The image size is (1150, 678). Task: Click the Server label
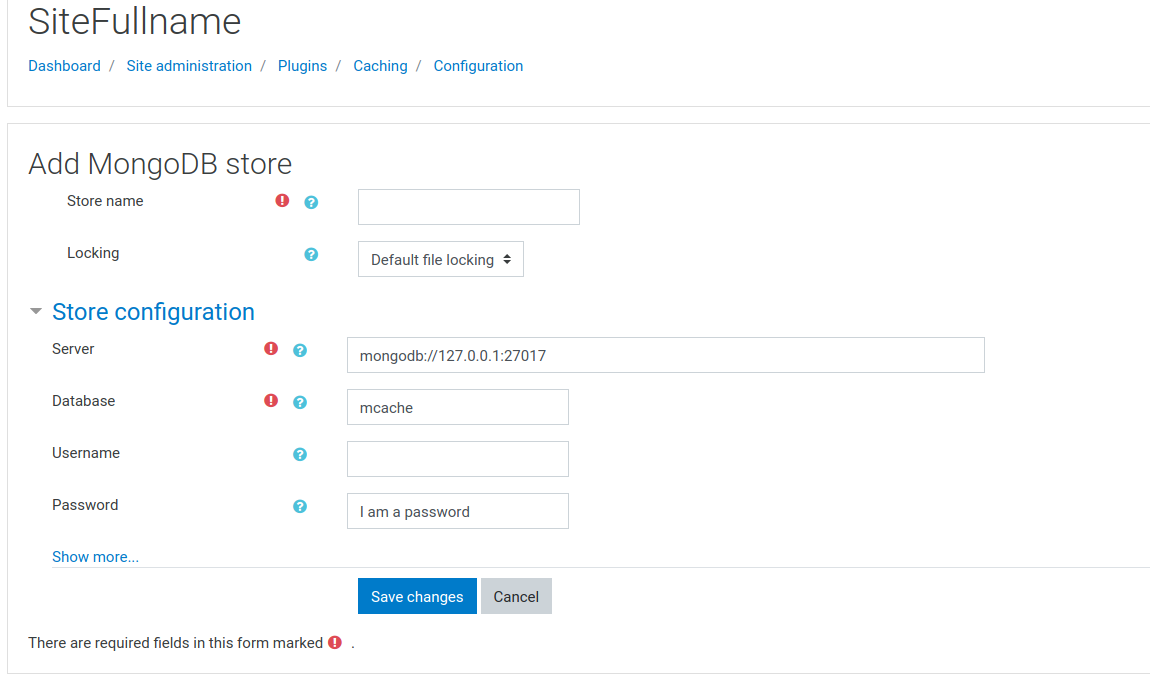click(x=73, y=349)
